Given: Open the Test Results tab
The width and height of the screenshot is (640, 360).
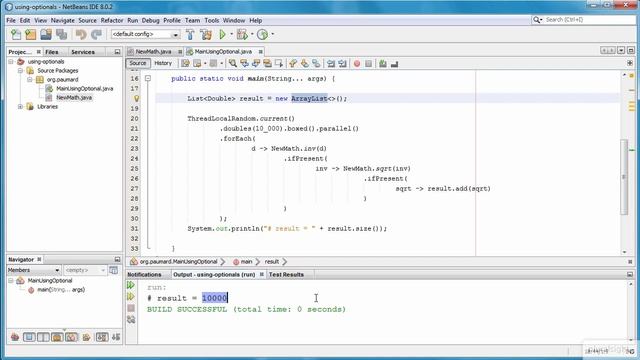Looking at the screenshot, I should point(286,275).
